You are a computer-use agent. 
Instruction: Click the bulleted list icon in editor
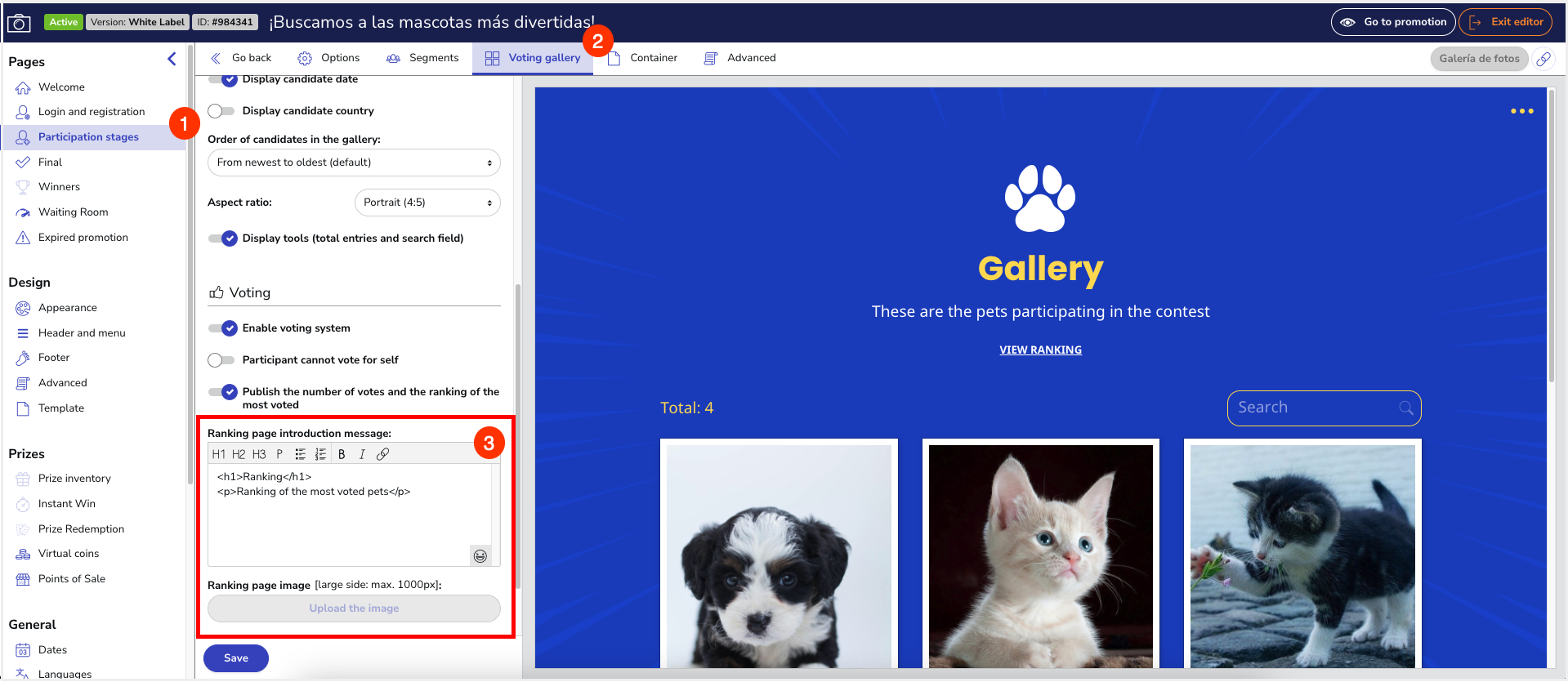click(x=300, y=454)
